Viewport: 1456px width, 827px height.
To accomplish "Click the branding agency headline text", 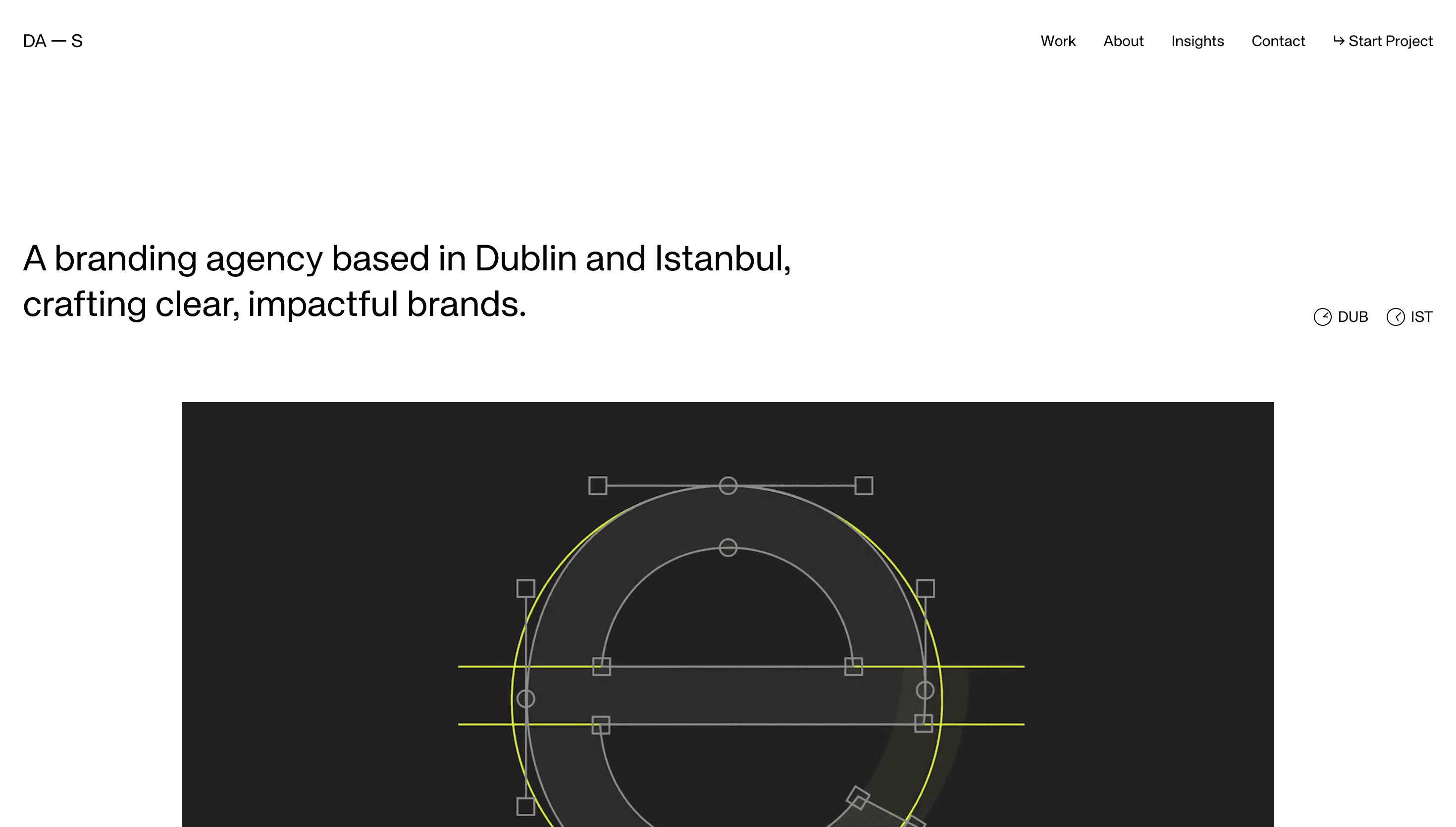I will click(407, 281).
